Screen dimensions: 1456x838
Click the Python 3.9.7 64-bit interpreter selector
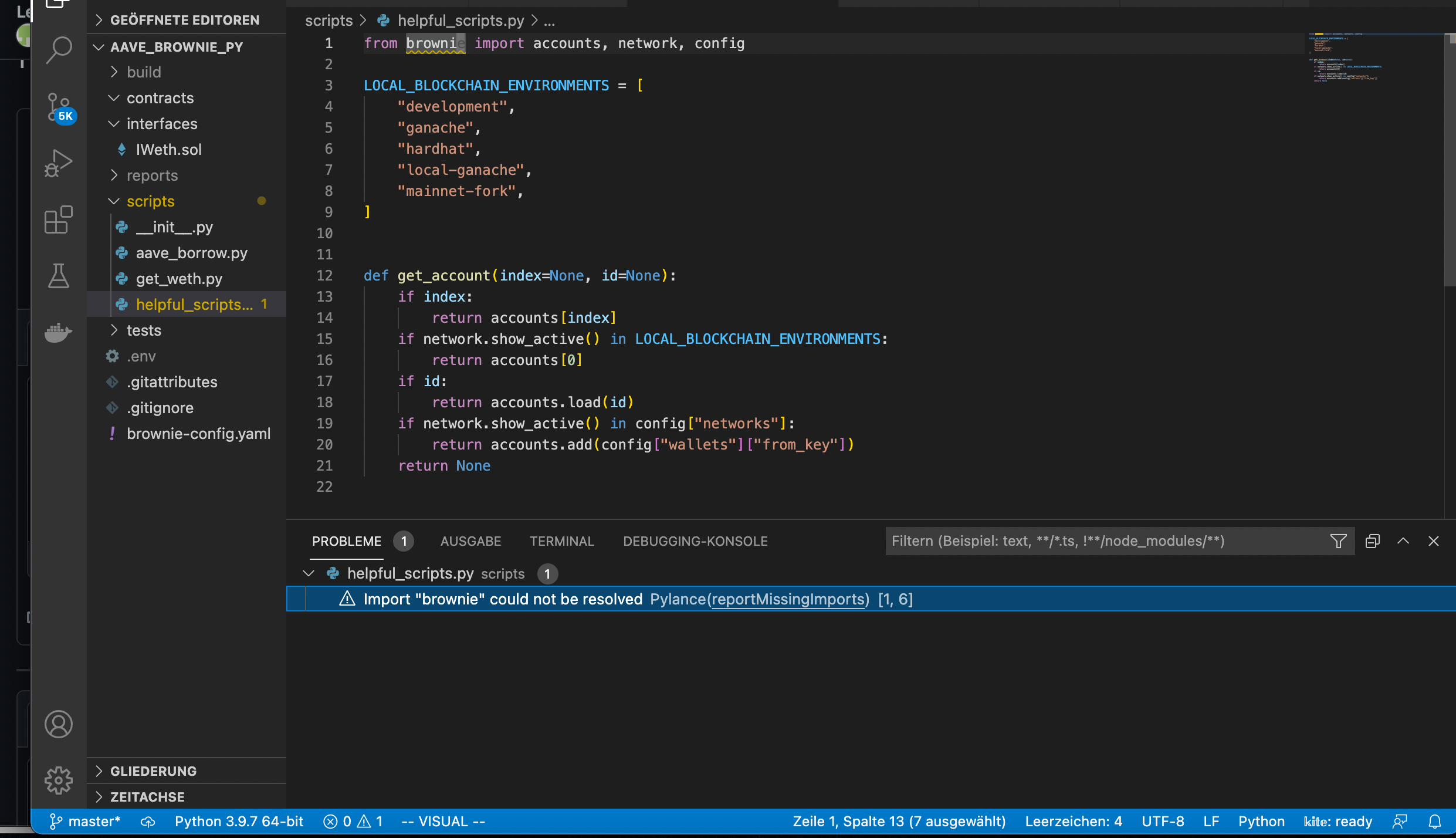pos(239,822)
